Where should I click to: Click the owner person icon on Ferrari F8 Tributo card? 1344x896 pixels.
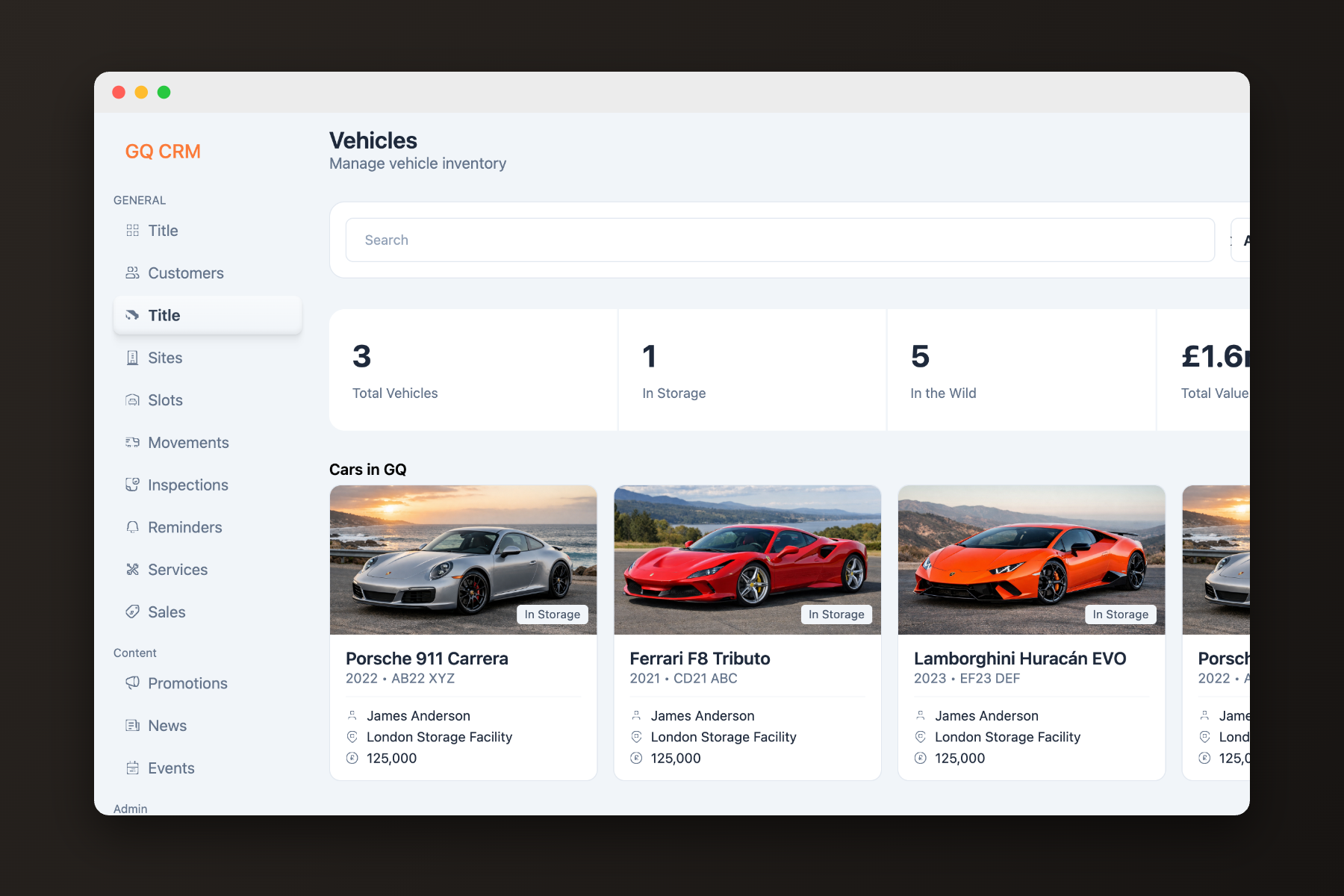pyautogui.click(x=636, y=715)
